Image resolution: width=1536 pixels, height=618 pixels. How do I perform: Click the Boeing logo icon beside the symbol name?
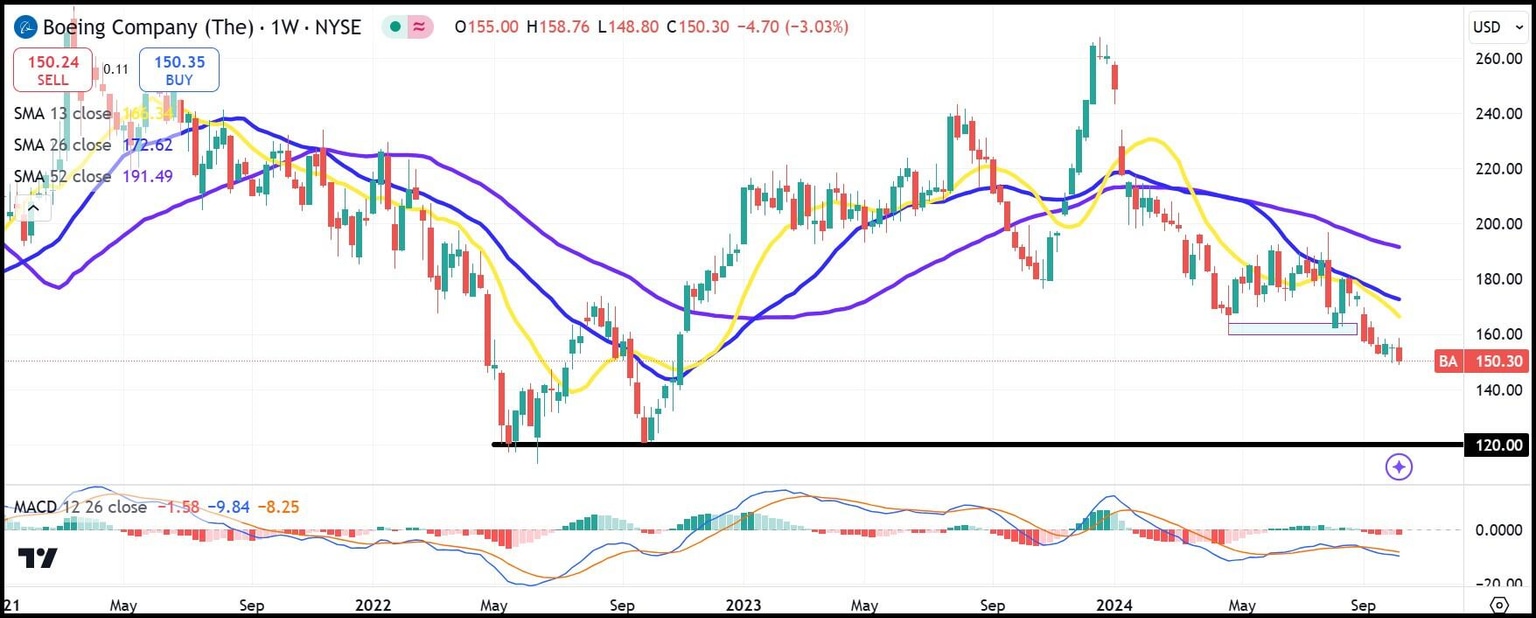point(24,27)
